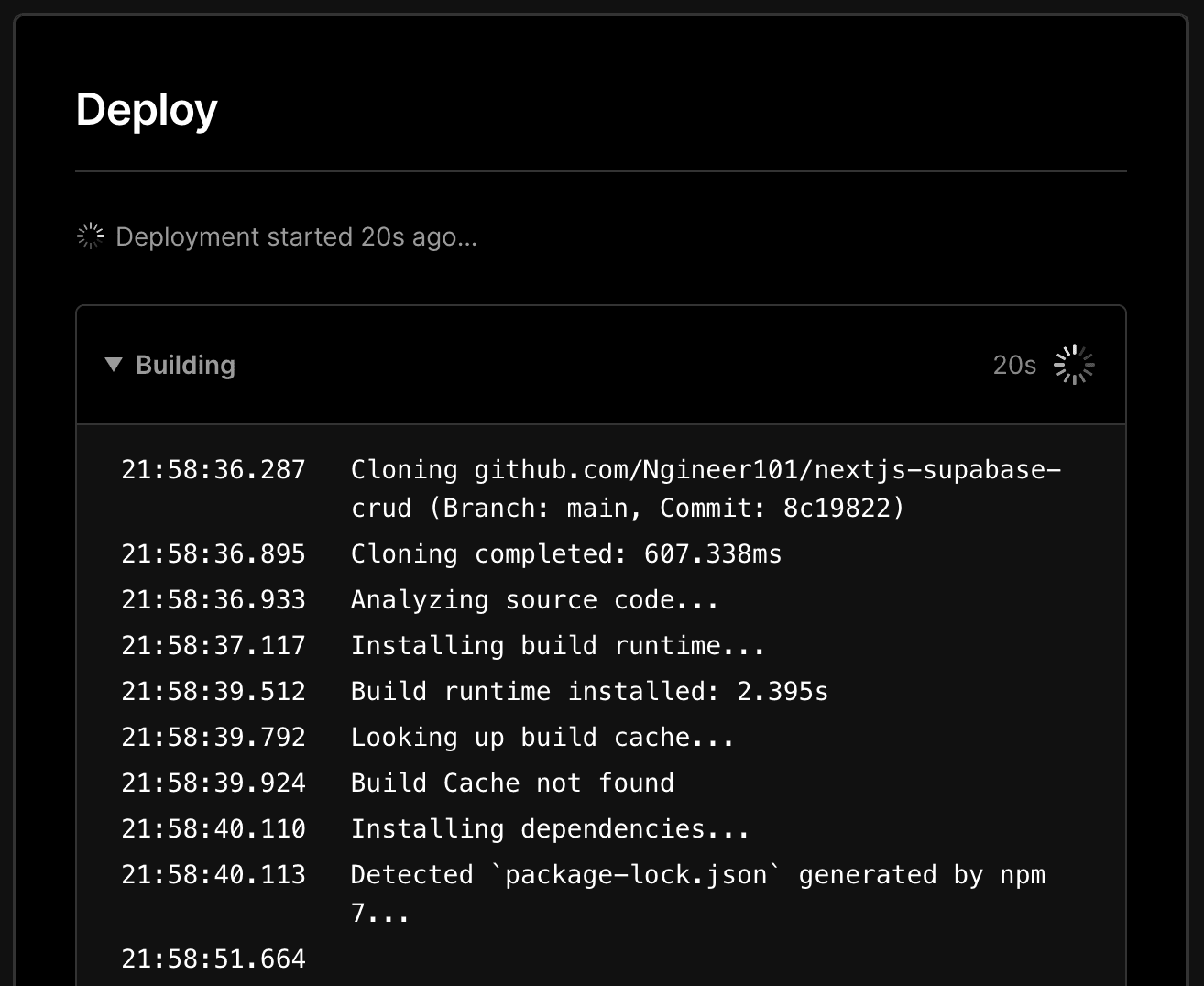This screenshot has width=1204, height=986.
Task: Select the timestamp 21:58:36.287
Action: coord(213,469)
